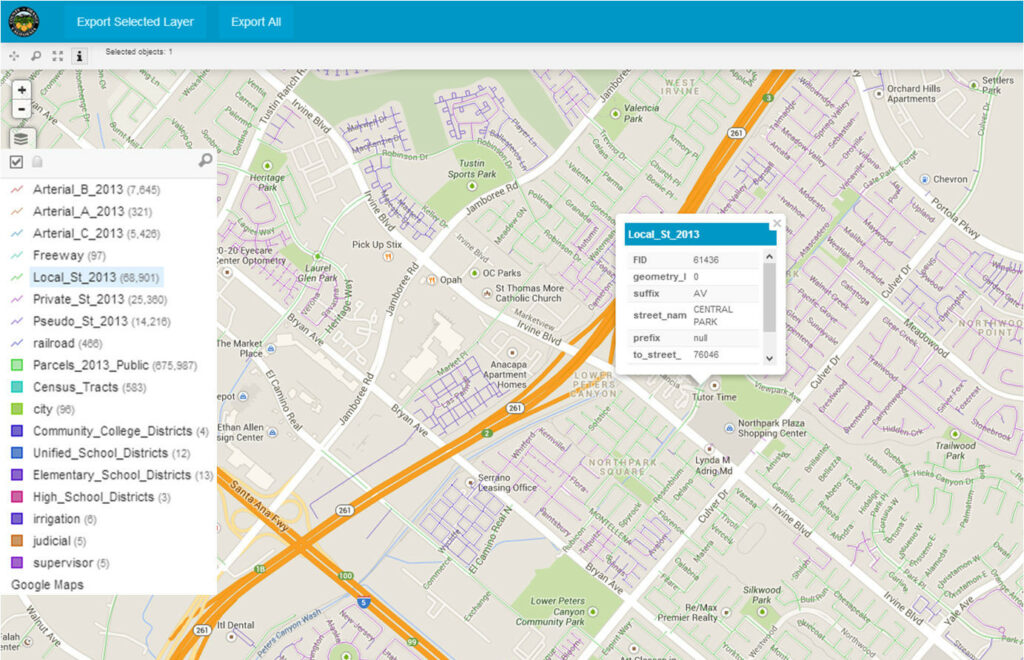Screen dimensions: 1024x660
Task: Select the Census_Tracts layer
Action: click(x=75, y=387)
